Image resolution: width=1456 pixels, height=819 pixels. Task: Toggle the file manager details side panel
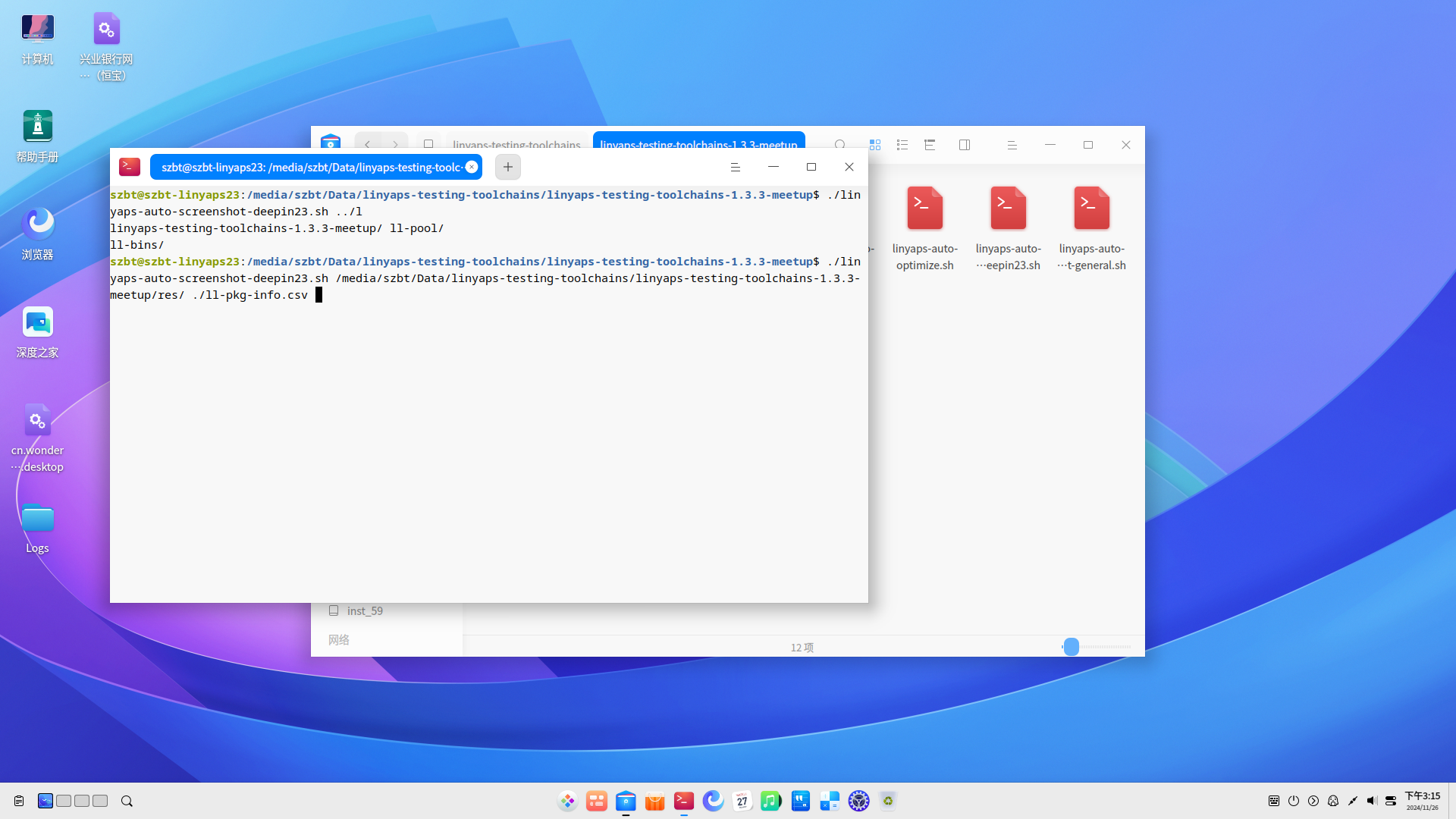pyautogui.click(x=965, y=145)
